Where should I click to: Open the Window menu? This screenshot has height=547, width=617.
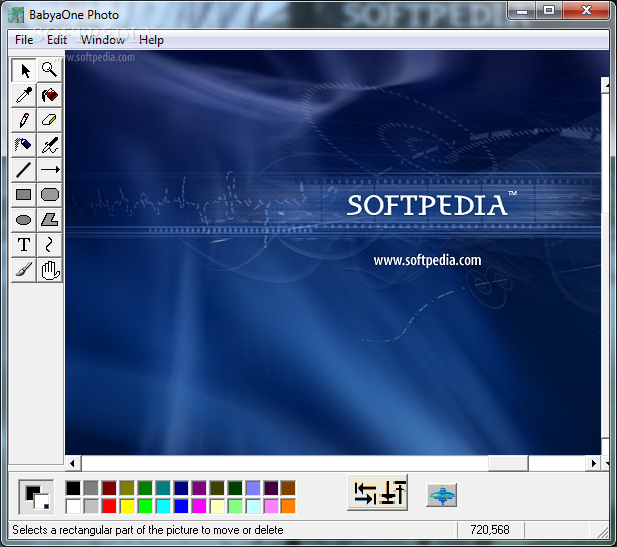(103, 40)
